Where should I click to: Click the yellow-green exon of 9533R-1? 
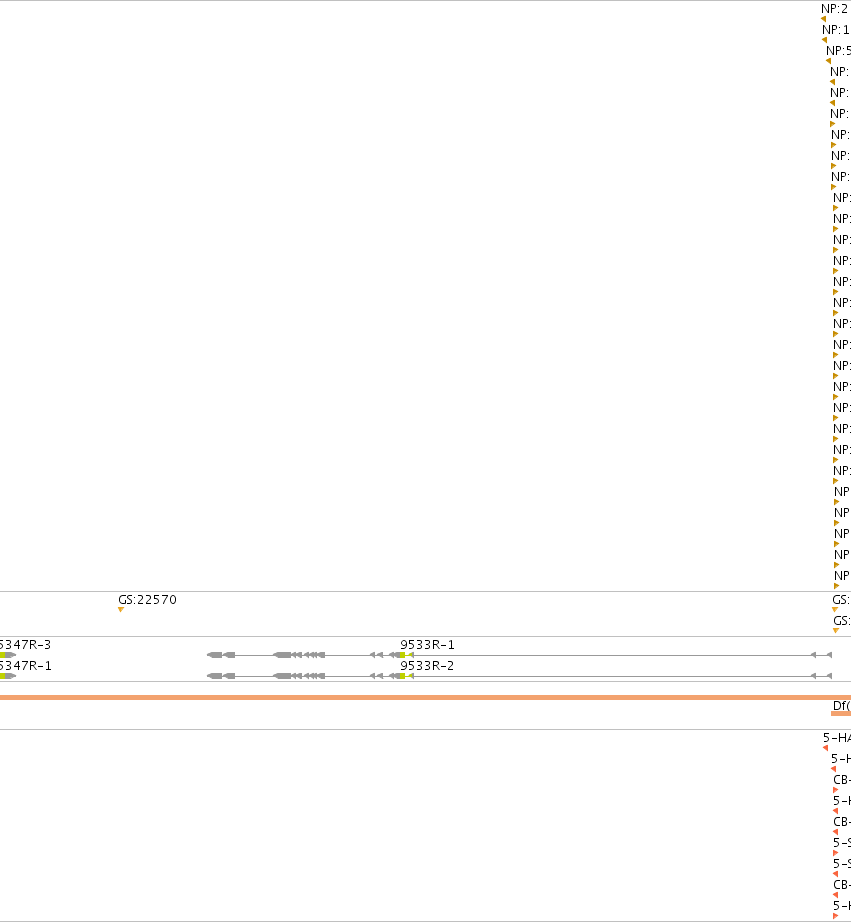click(x=402, y=655)
